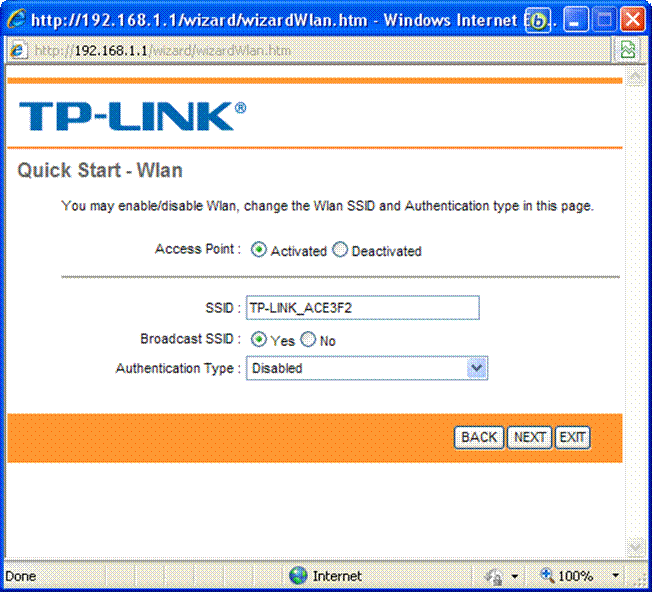
Task: Click the "Broadcast SSID :" label
Action: pyautogui.click(x=190, y=339)
